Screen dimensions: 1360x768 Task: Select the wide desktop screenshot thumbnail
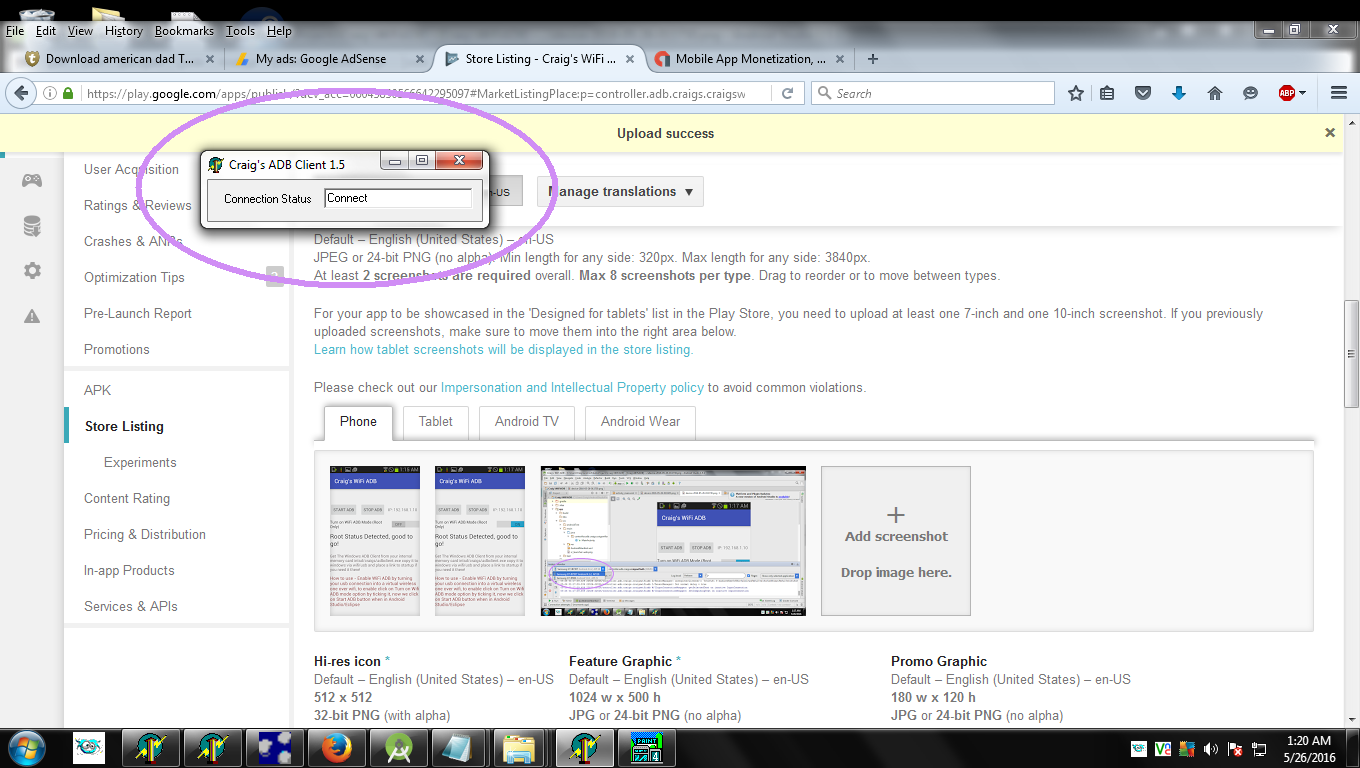(x=673, y=541)
